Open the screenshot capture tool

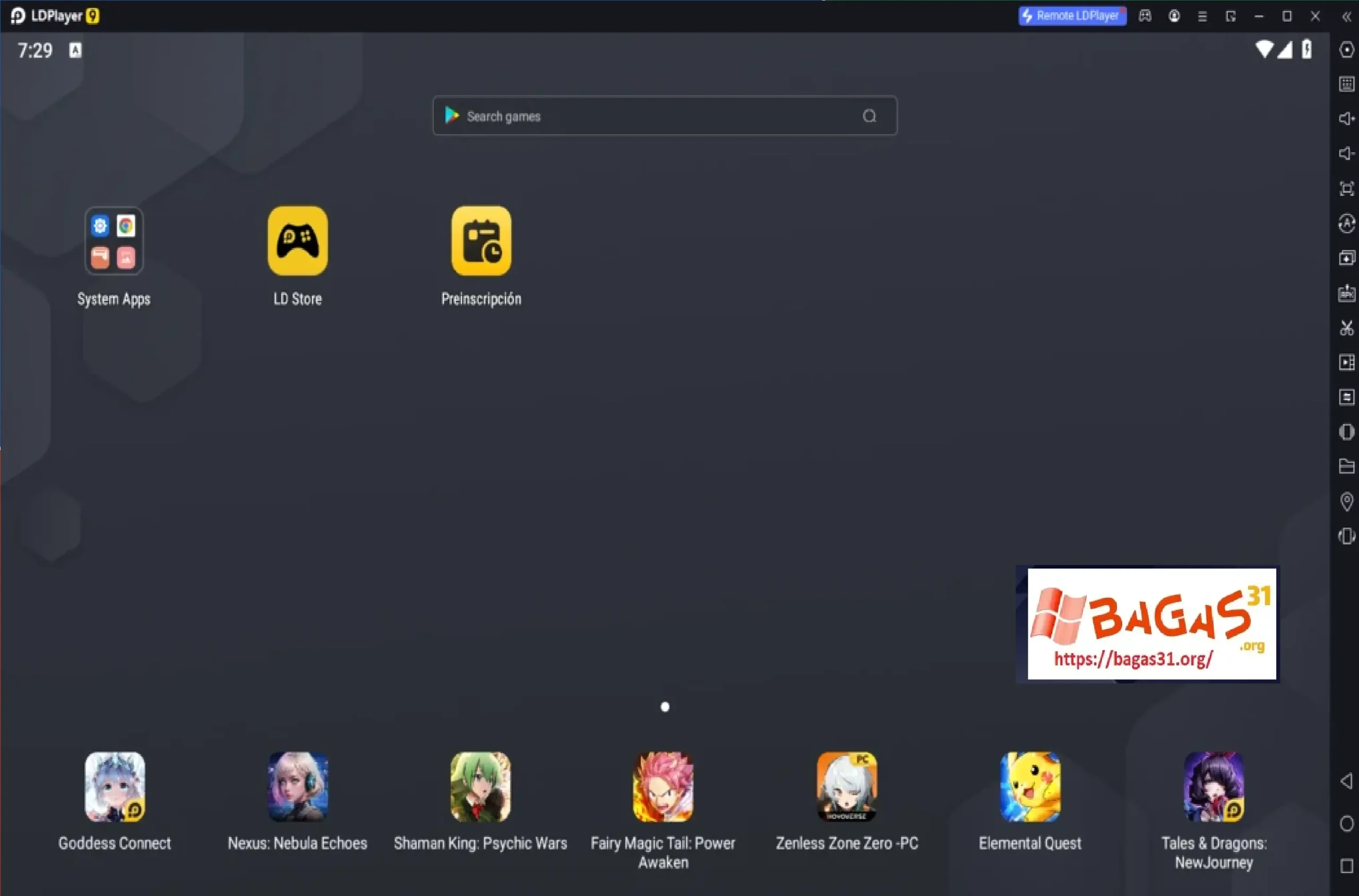point(1346,328)
